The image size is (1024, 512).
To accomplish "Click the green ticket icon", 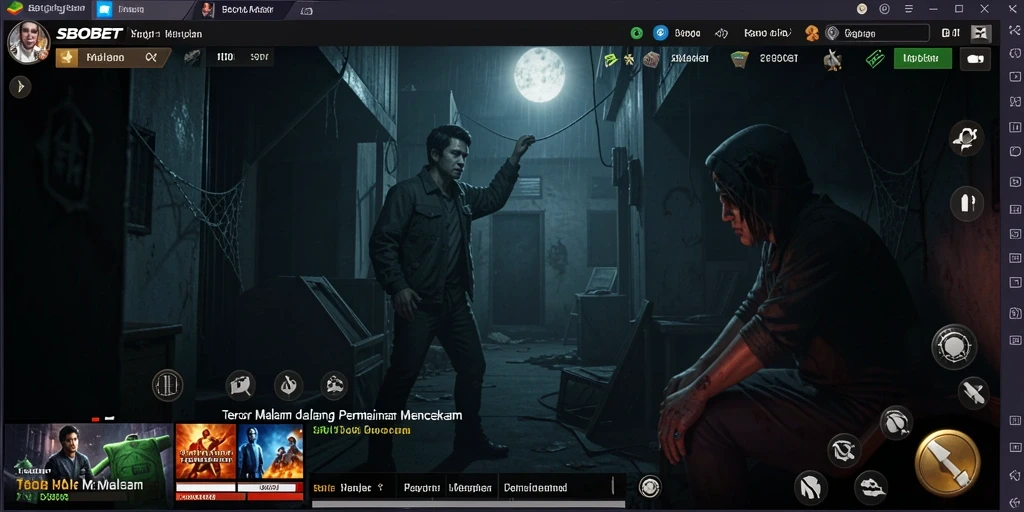I will point(874,59).
